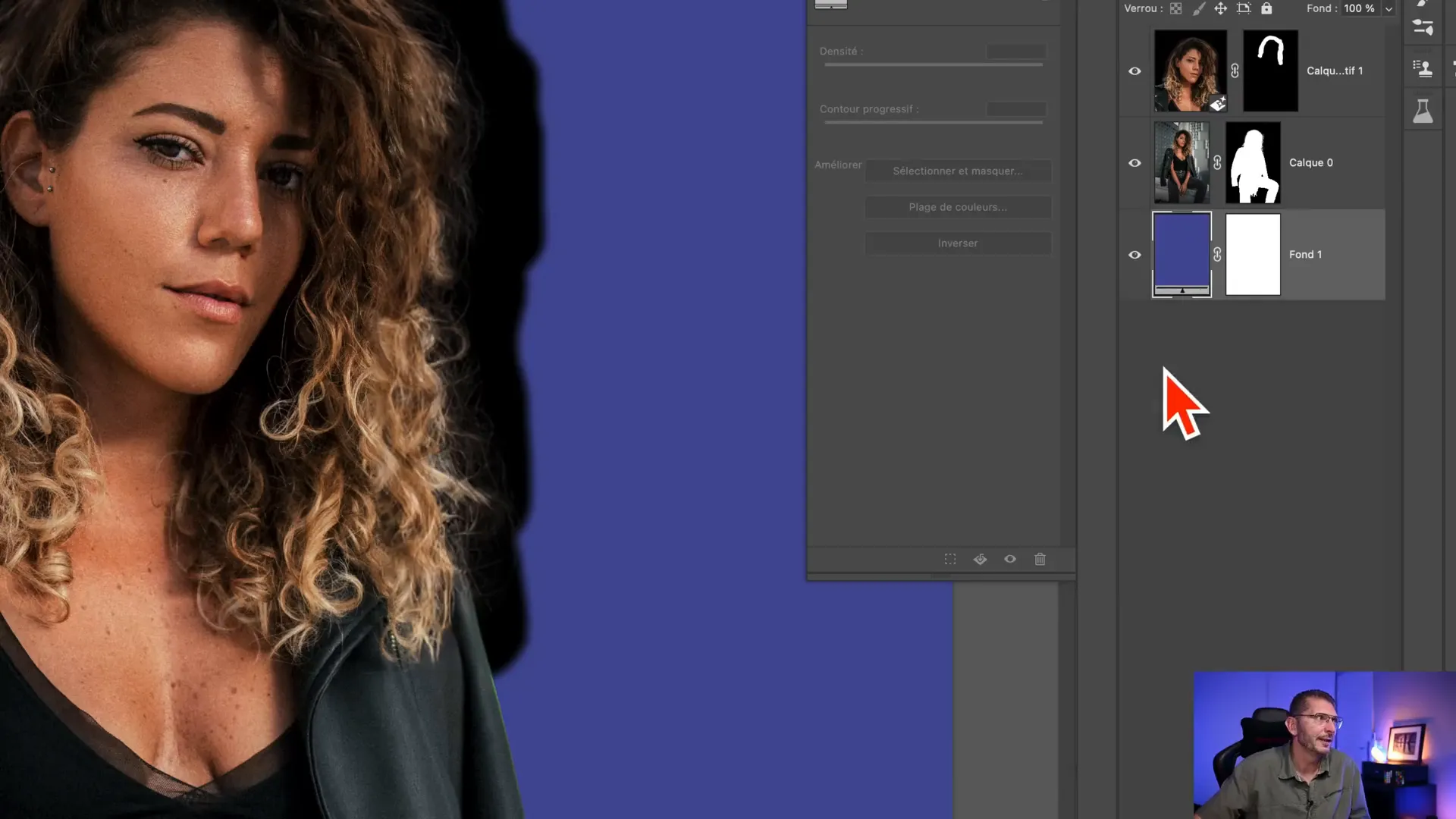Click the lock position move icon
The width and height of the screenshot is (1456, 819).
1220,8
